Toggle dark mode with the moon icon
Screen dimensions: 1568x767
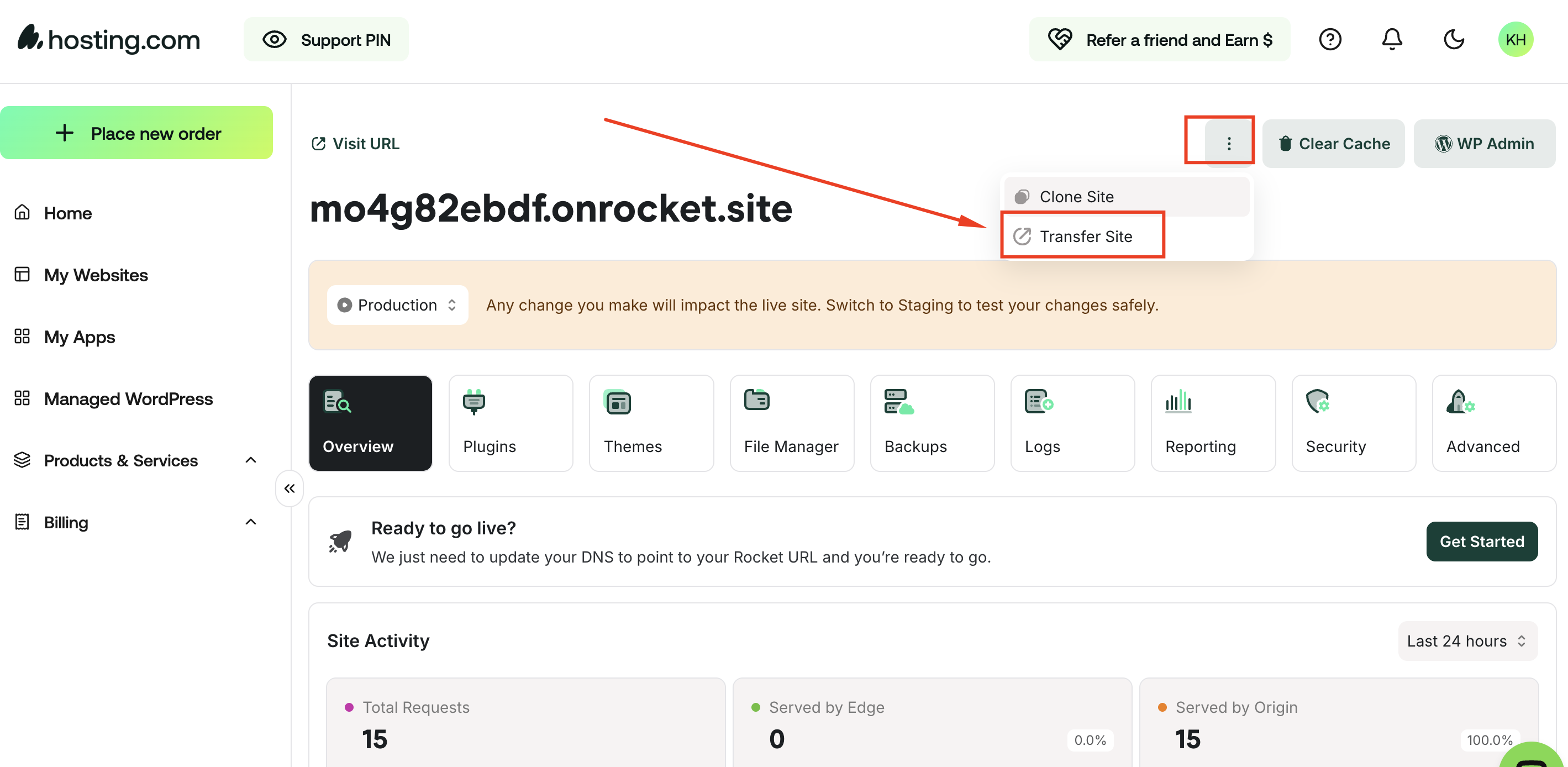coord(1454,40)
